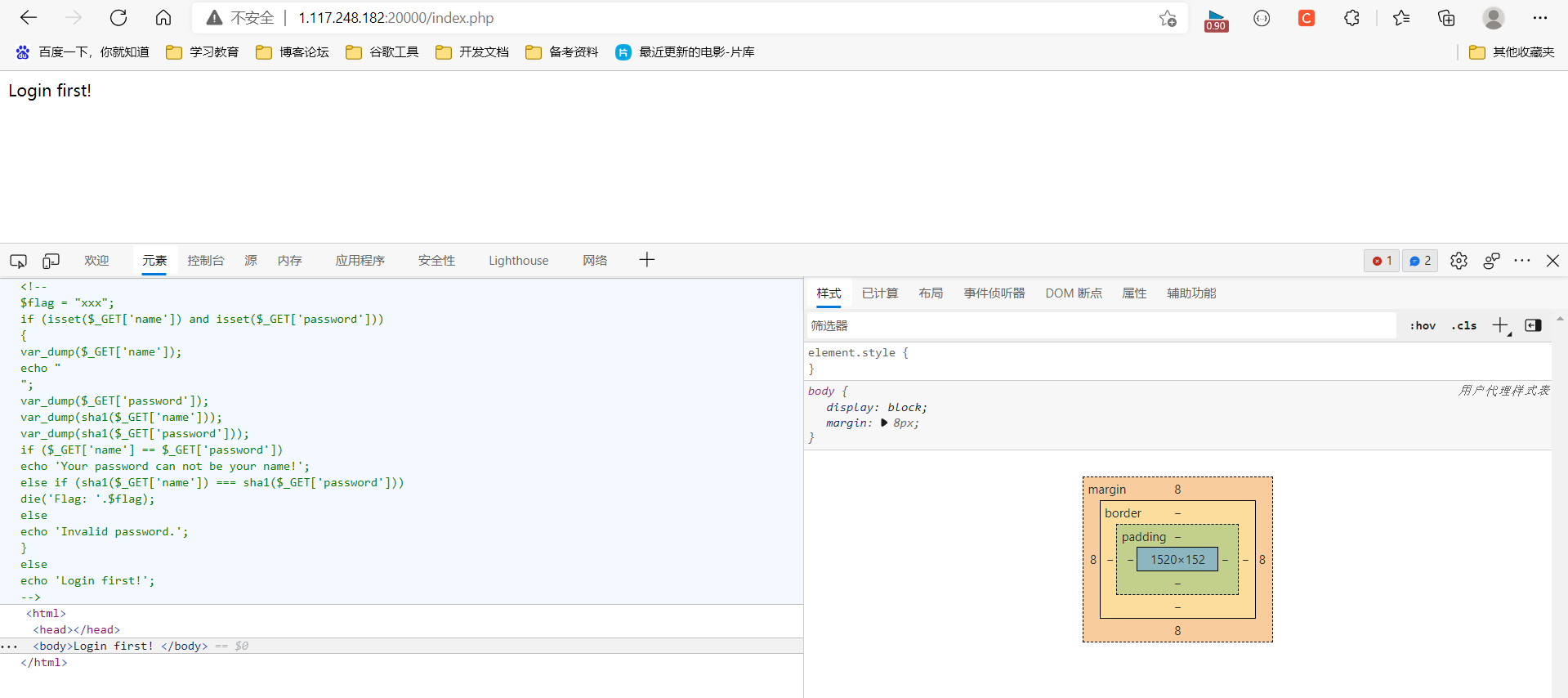Open the DevTools feedback/experiments icon
Image resolution: width=1568 pixels, height=698 pixels.
(1491, 261)
